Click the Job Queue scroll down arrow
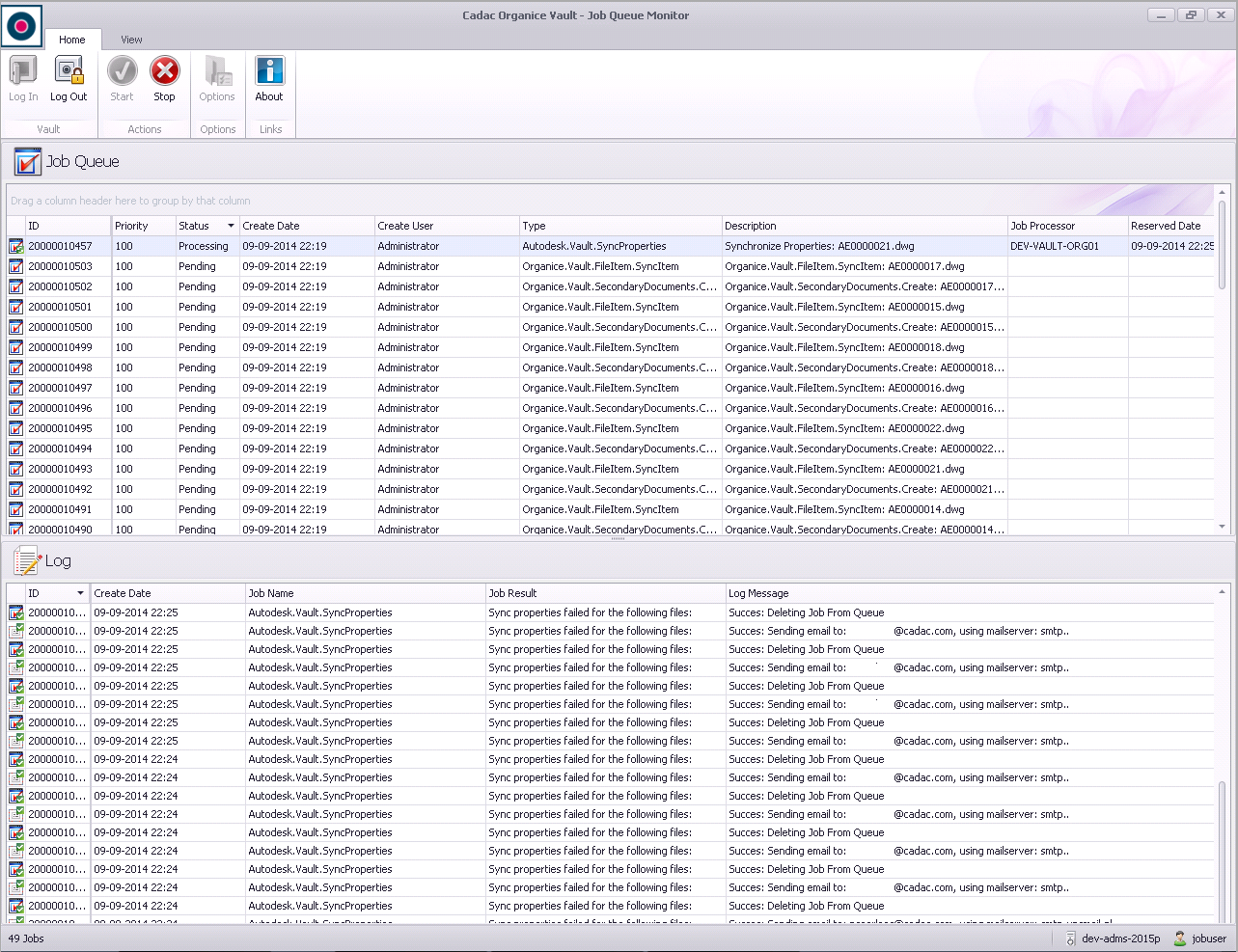1238x952 pixels. (x=1223, y=527)
